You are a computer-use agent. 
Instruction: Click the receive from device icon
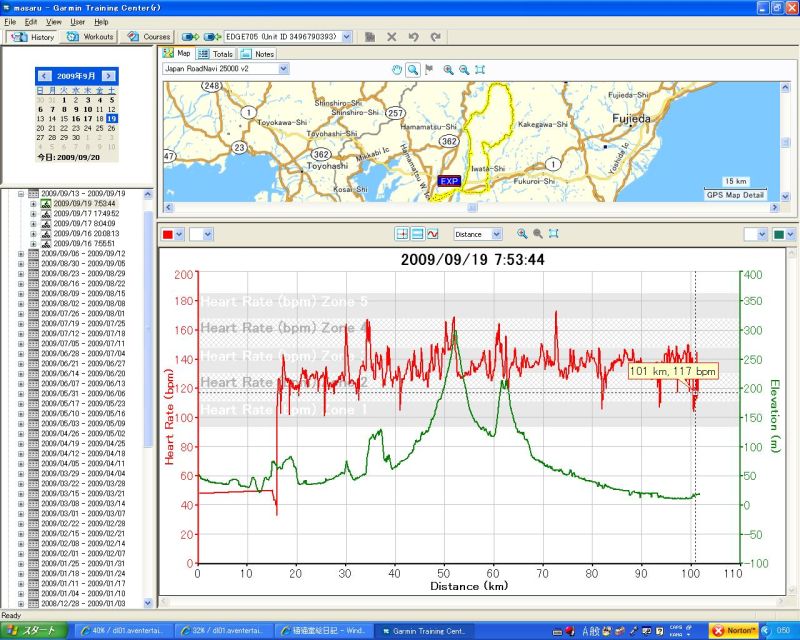[x=211, y=37]
